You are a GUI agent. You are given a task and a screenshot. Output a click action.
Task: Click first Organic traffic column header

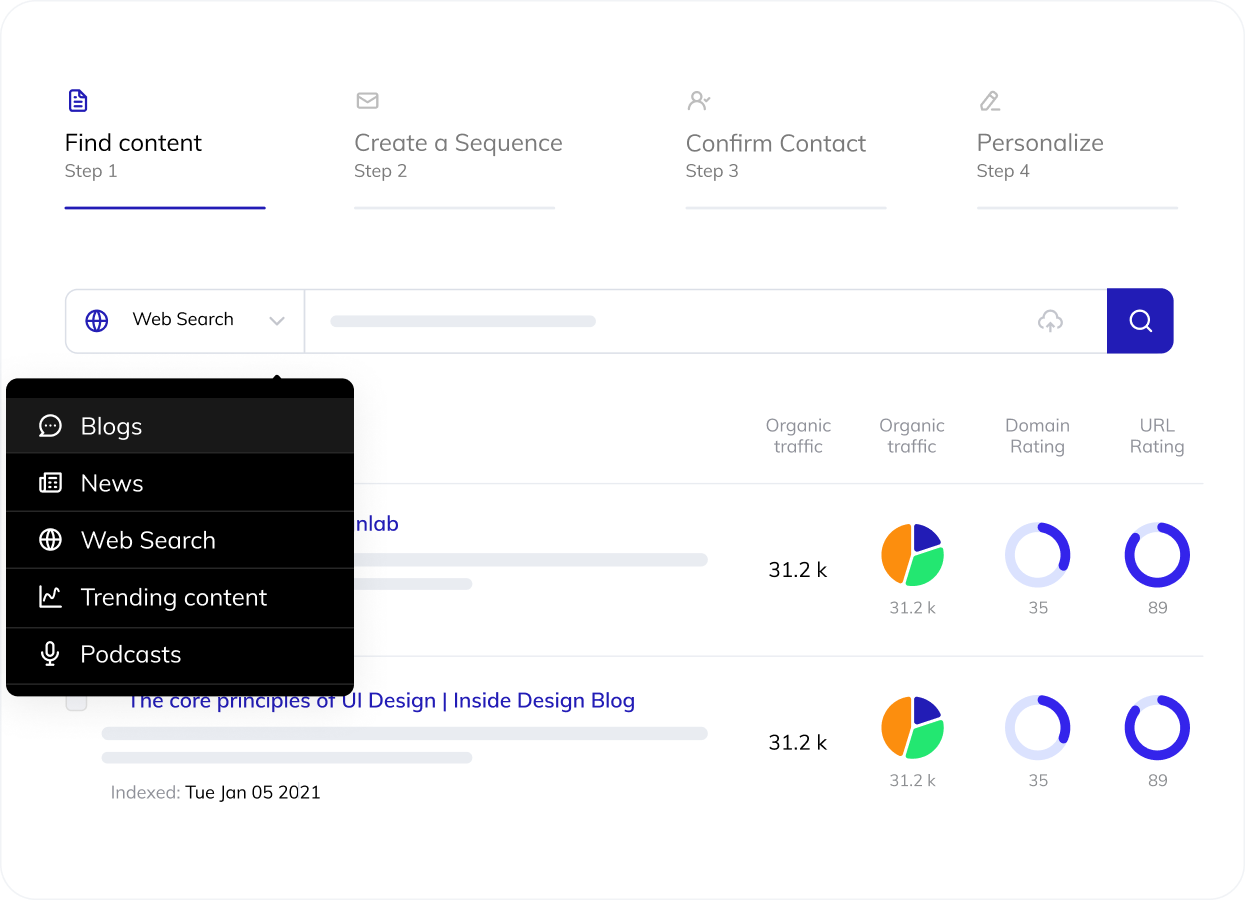click(x=798, y=436)
